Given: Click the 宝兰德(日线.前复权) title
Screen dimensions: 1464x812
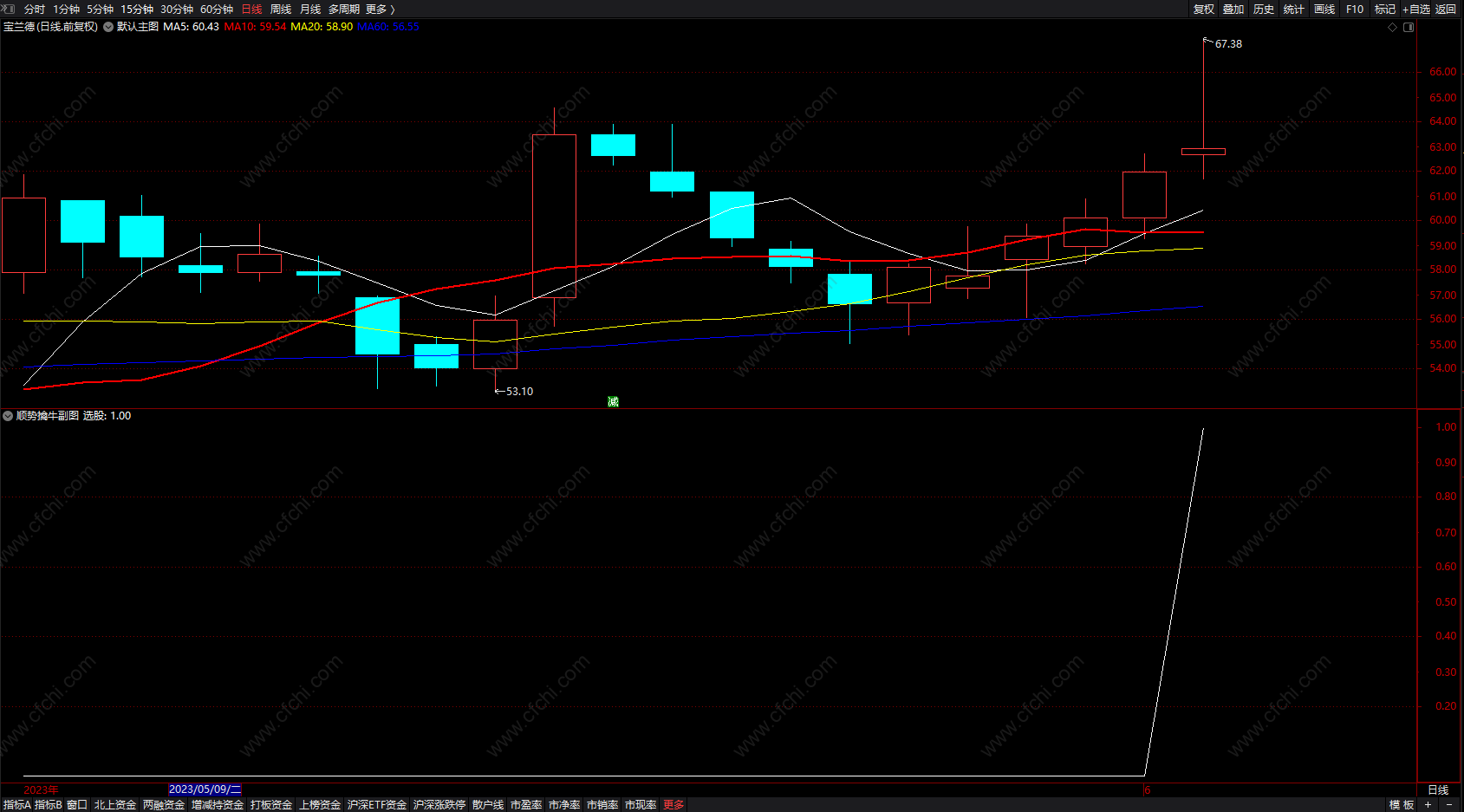Looking at the screenshot, I should 50,27.
